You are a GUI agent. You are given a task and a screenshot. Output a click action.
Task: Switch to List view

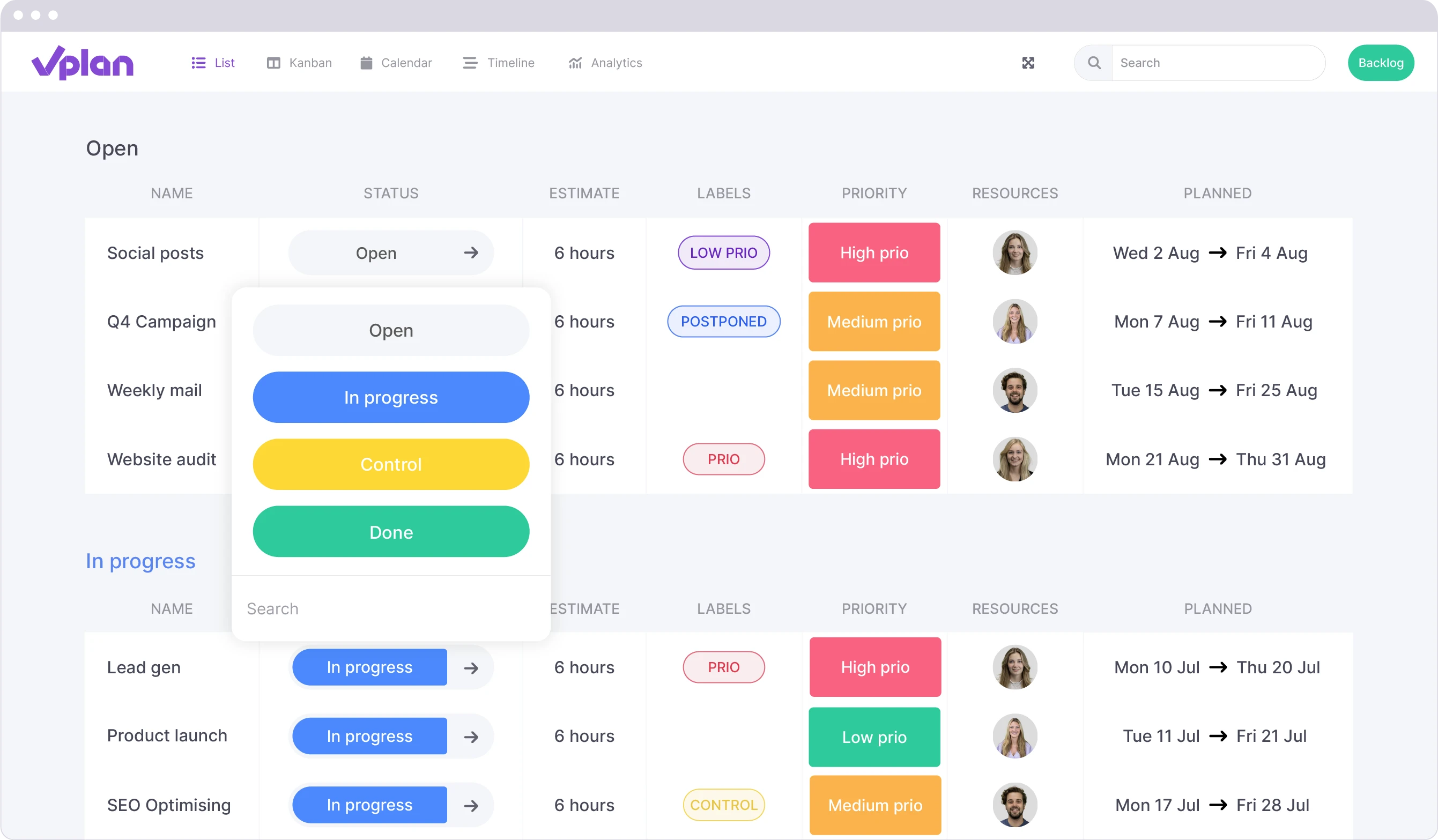click(x=213, y=62)
